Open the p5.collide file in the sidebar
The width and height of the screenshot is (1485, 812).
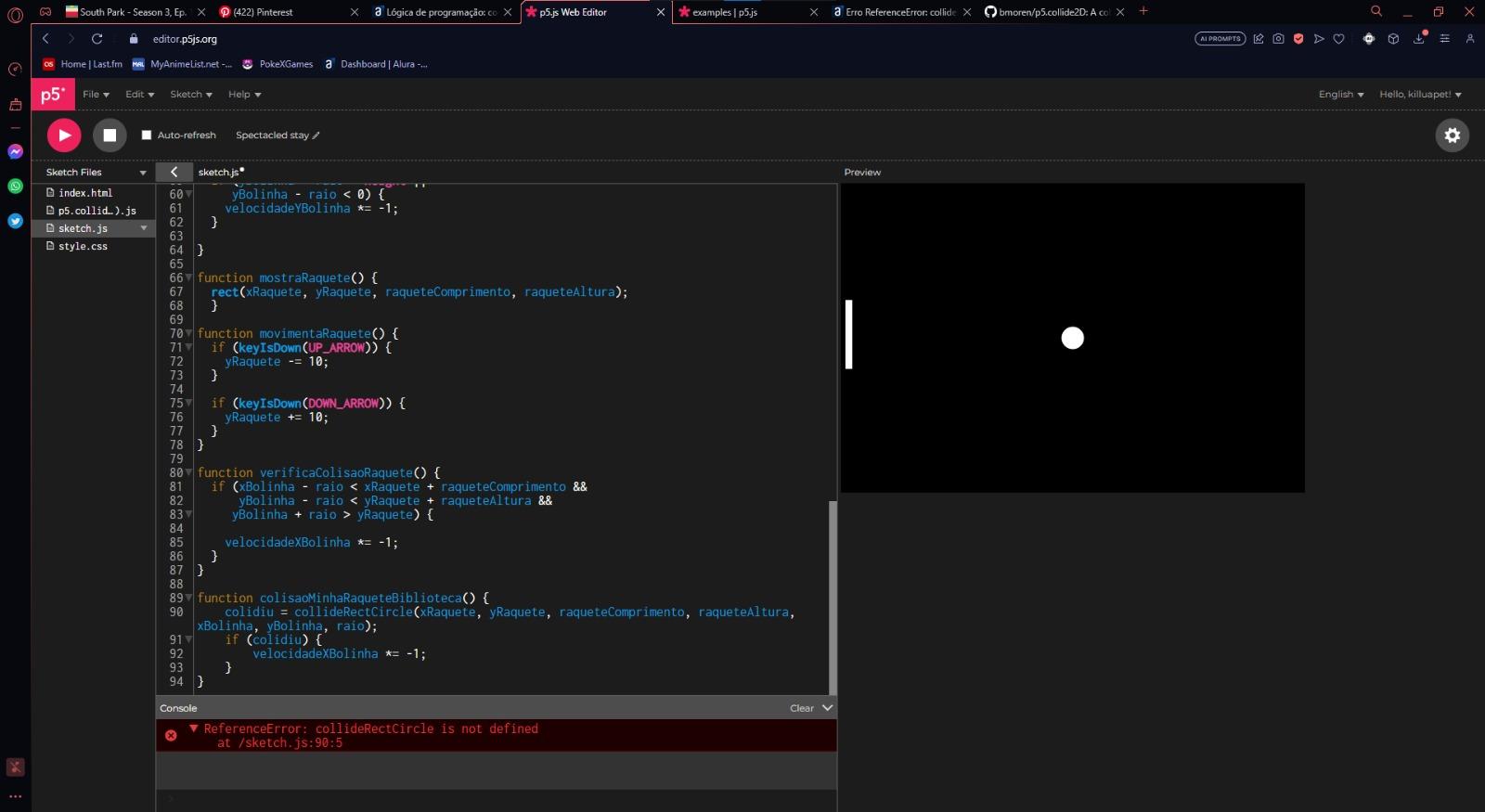[x=97, y=211]
